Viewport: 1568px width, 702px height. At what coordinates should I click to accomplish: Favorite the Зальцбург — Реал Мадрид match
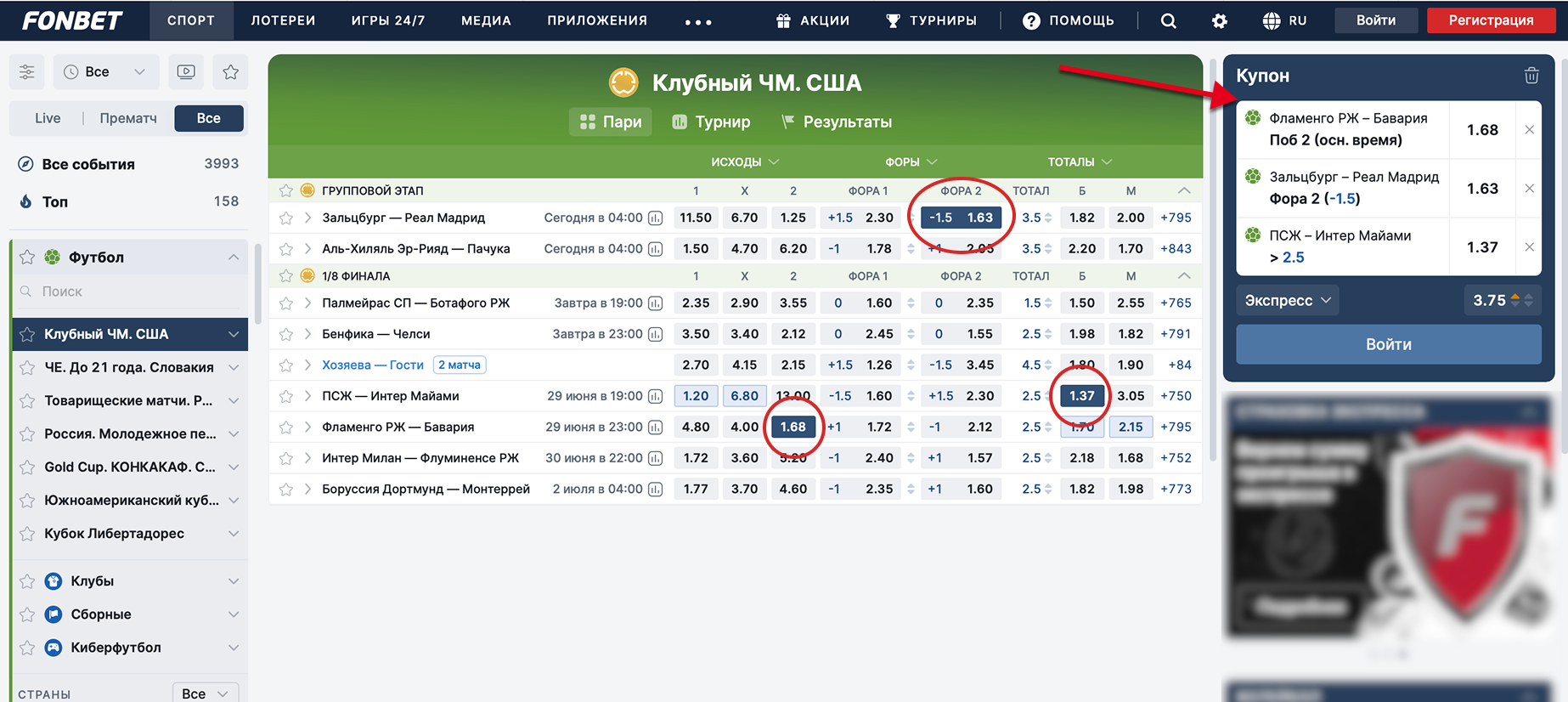[x=286, y=218]
